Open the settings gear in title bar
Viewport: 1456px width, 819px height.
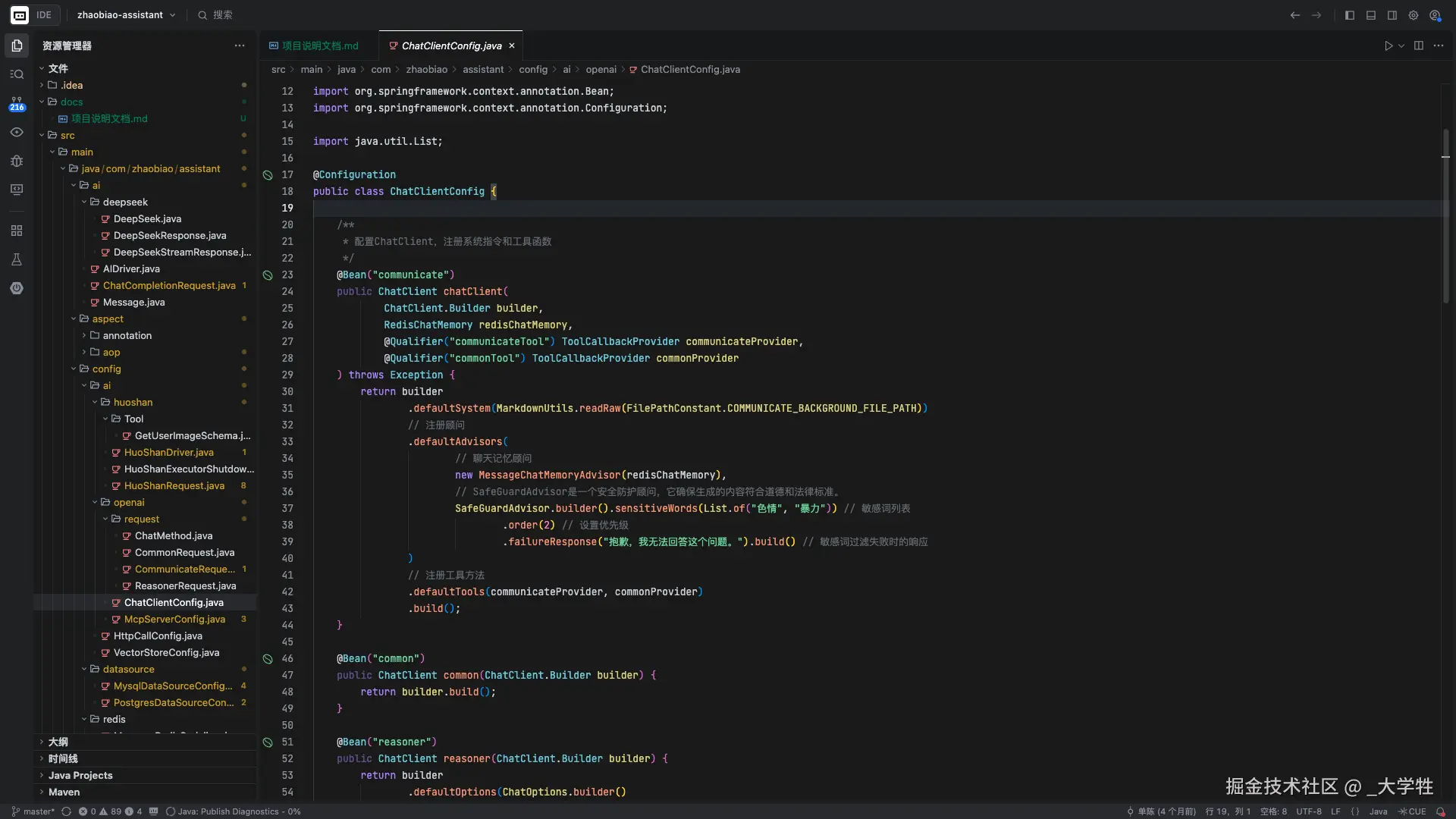click(1414, 15)
